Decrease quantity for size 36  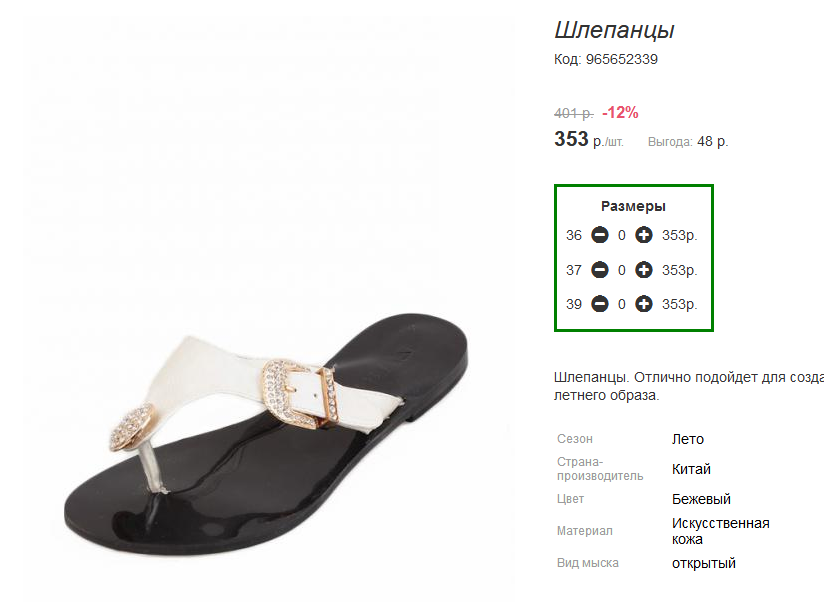pos(600,235)
